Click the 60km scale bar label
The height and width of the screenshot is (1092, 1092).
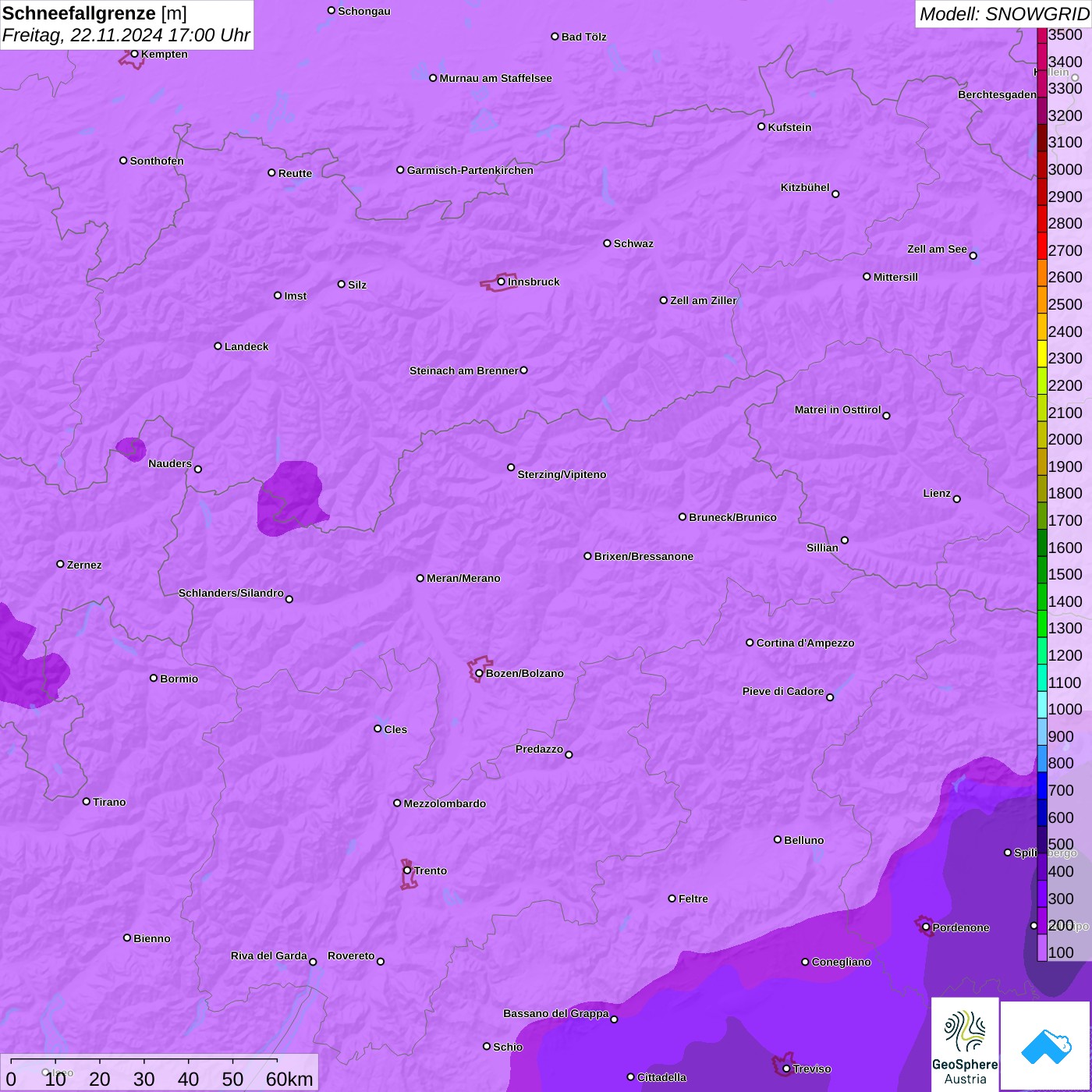tap(289, 1079)
